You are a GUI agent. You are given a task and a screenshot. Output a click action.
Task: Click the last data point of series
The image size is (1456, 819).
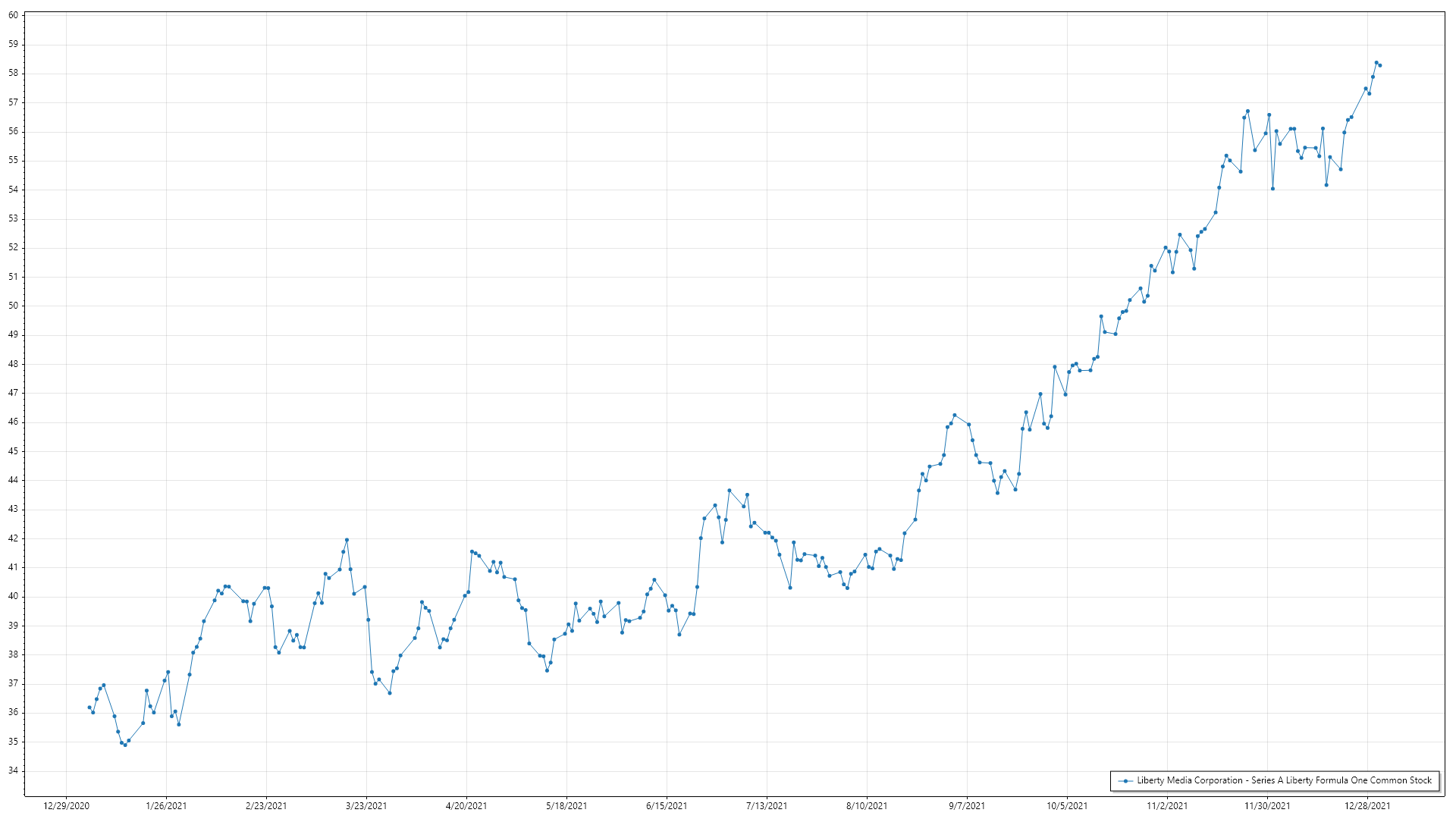pos(1380,65)
